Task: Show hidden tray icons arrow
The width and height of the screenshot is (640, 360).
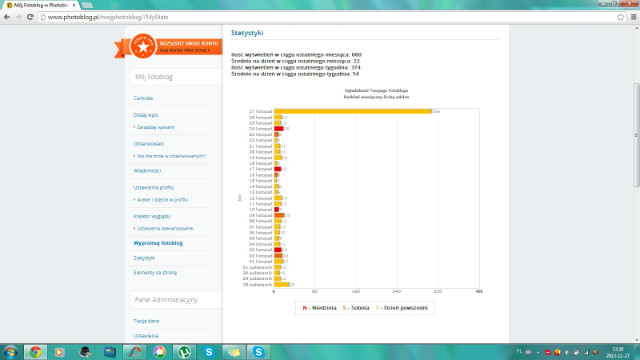Action: 538,352
